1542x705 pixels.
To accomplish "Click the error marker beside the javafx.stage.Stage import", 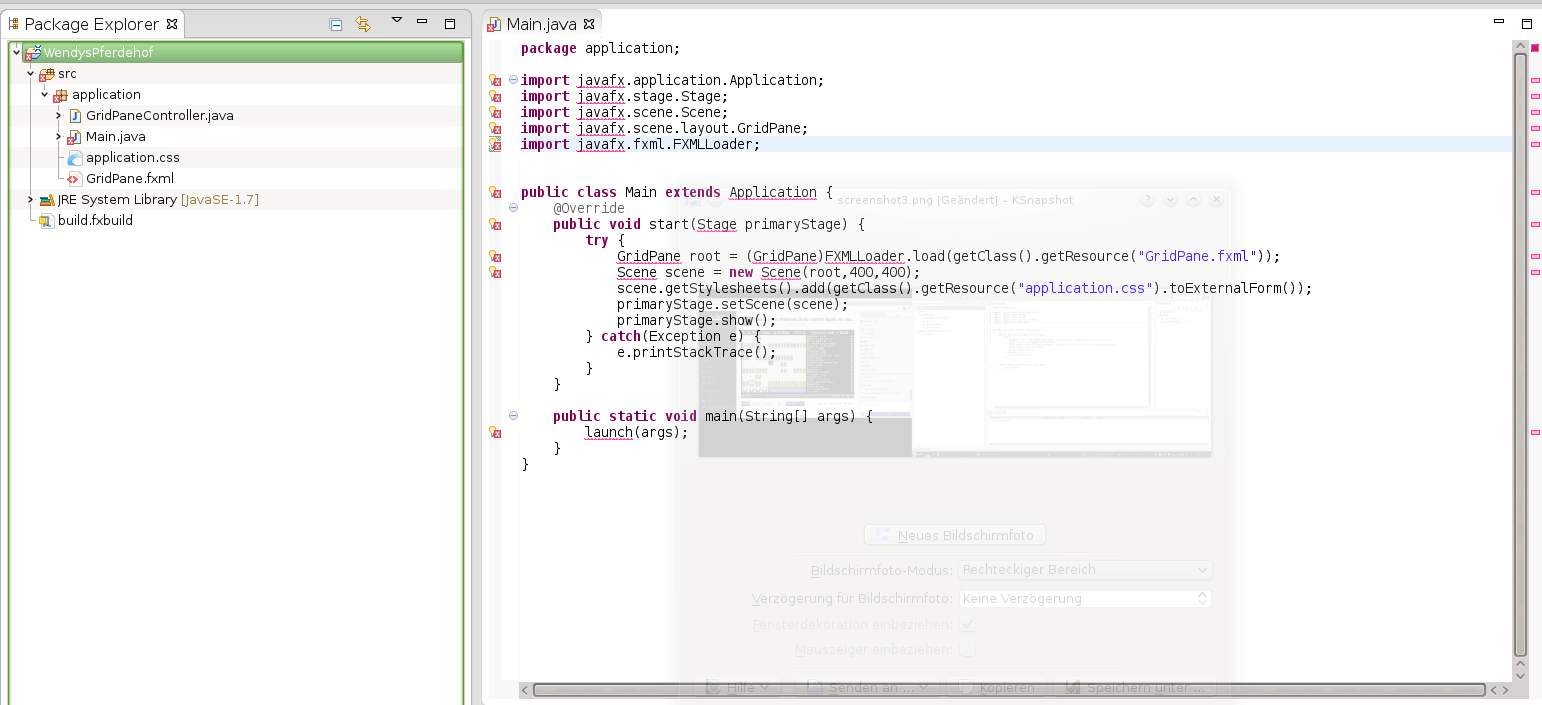I will point(494,96).
